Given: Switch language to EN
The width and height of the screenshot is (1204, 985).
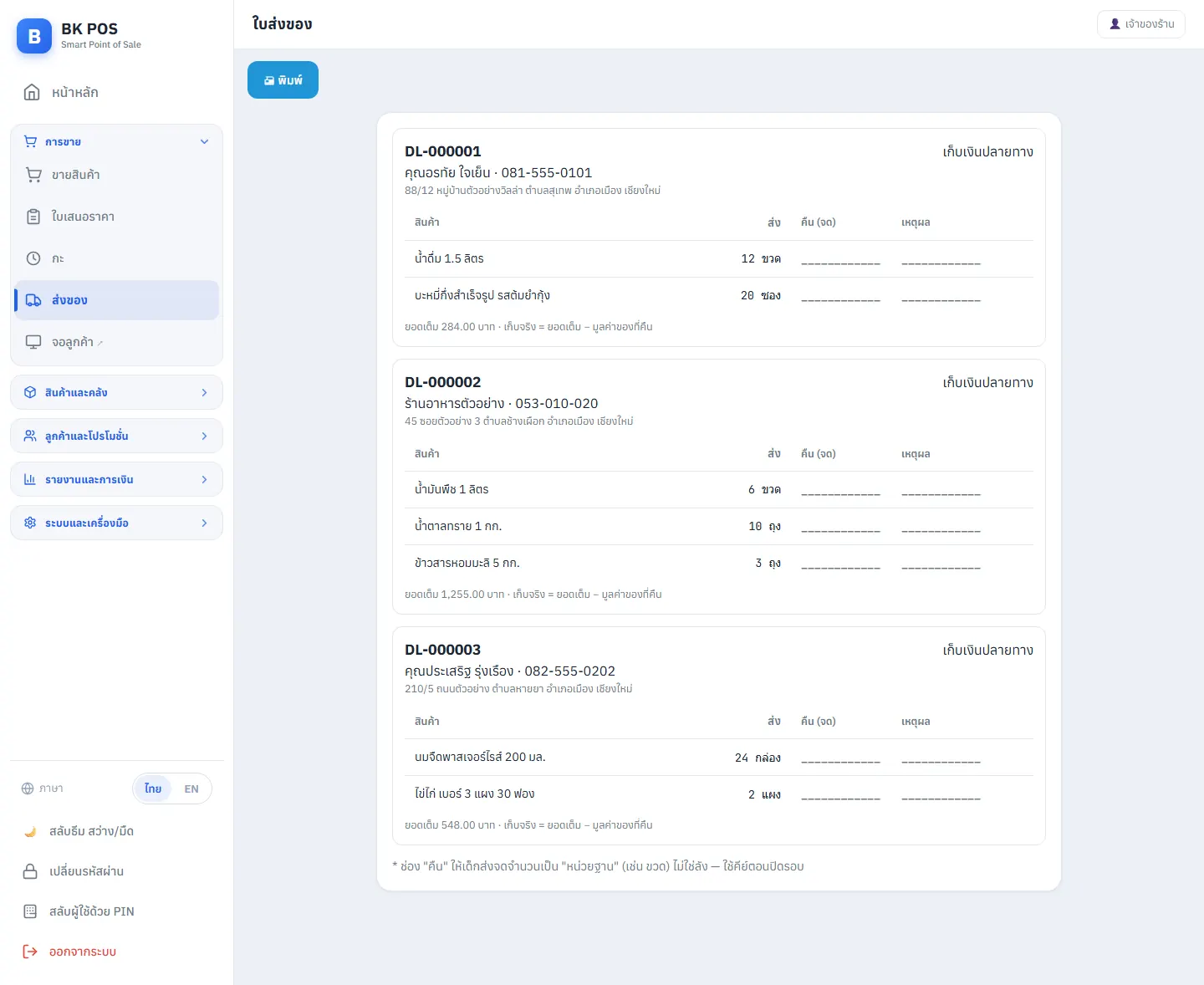Looking at the screenshot, I should [191, 789].
